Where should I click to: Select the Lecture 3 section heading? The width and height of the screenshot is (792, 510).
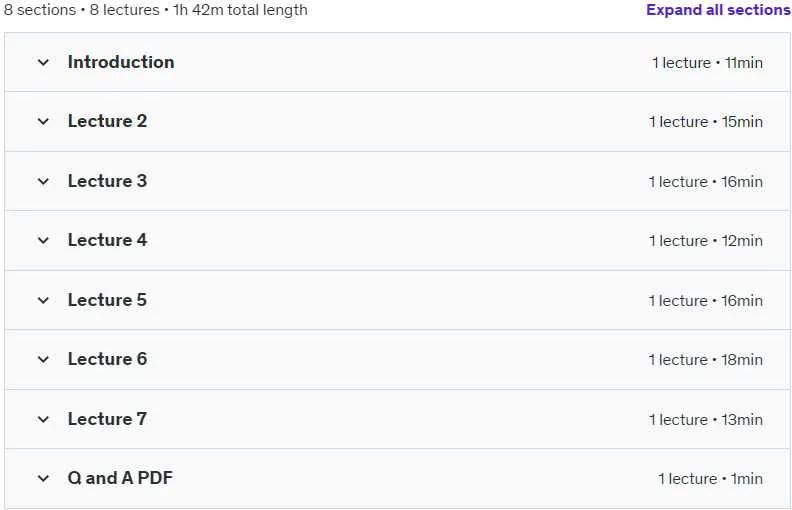108,181
